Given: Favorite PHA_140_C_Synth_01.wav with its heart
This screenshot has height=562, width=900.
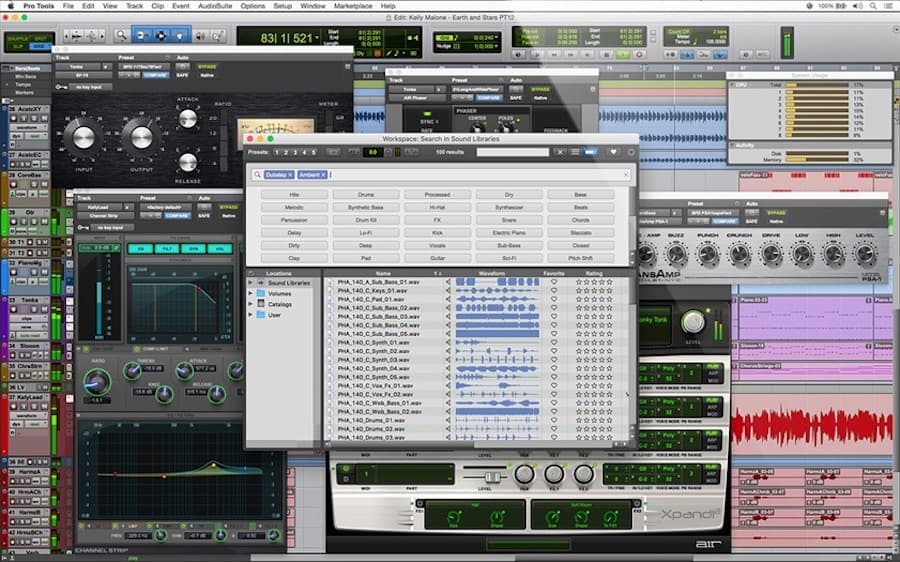Looking at the screenshot, I should [554, 342].
